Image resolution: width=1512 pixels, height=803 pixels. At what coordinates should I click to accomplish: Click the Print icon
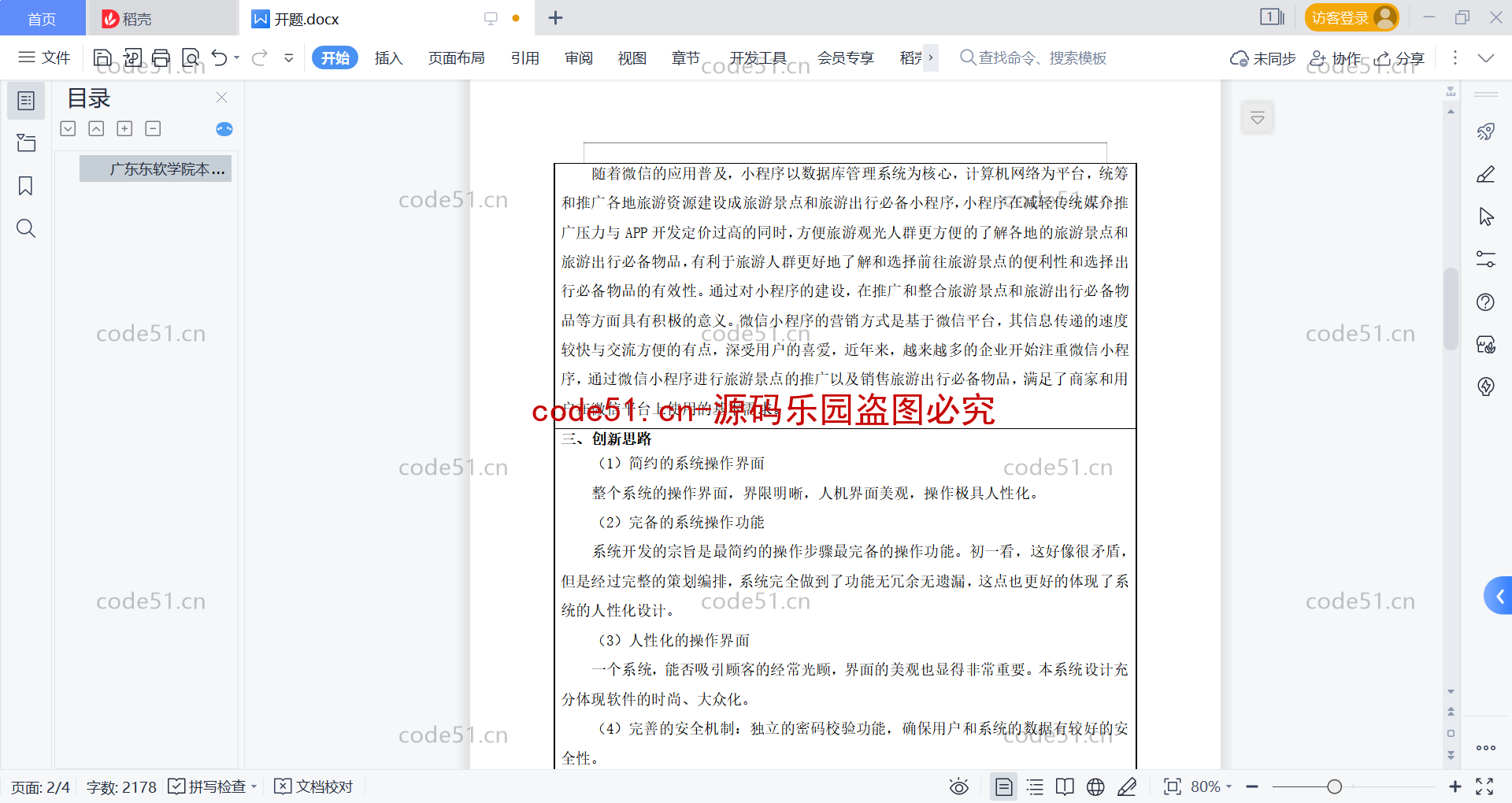(161, 57)
